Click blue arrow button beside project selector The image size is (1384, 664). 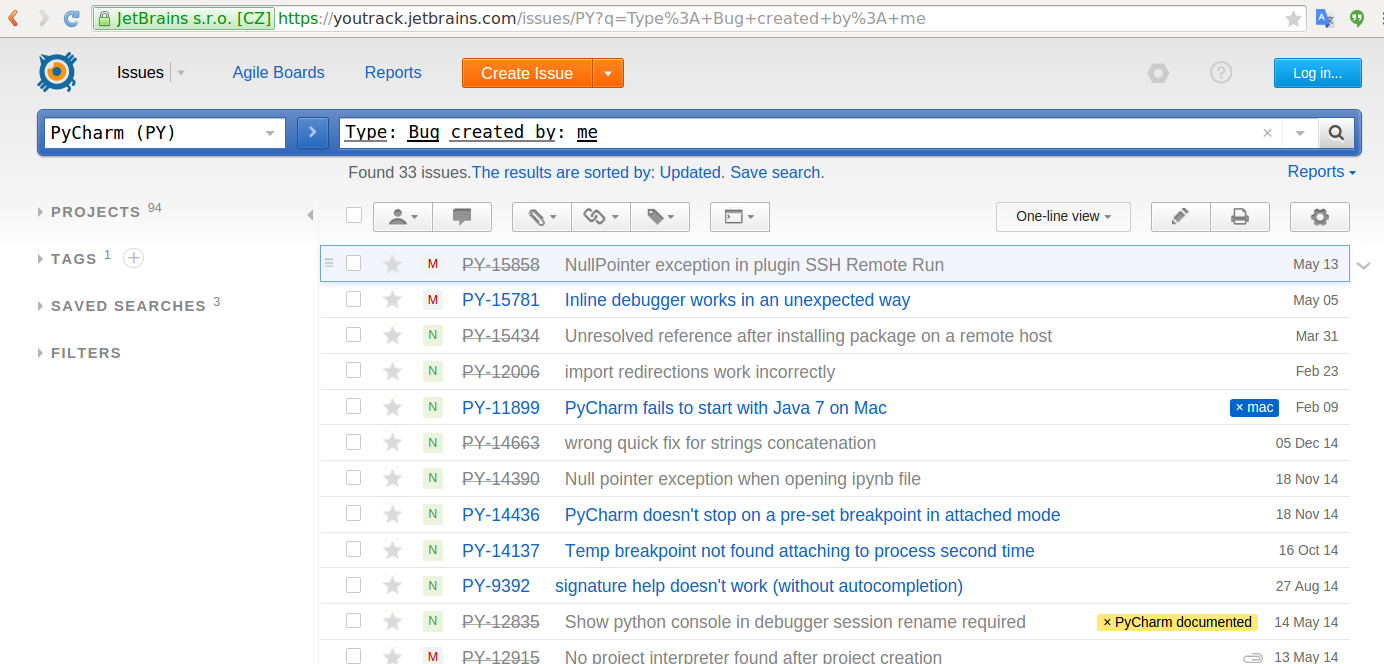(x=313, y=133)
